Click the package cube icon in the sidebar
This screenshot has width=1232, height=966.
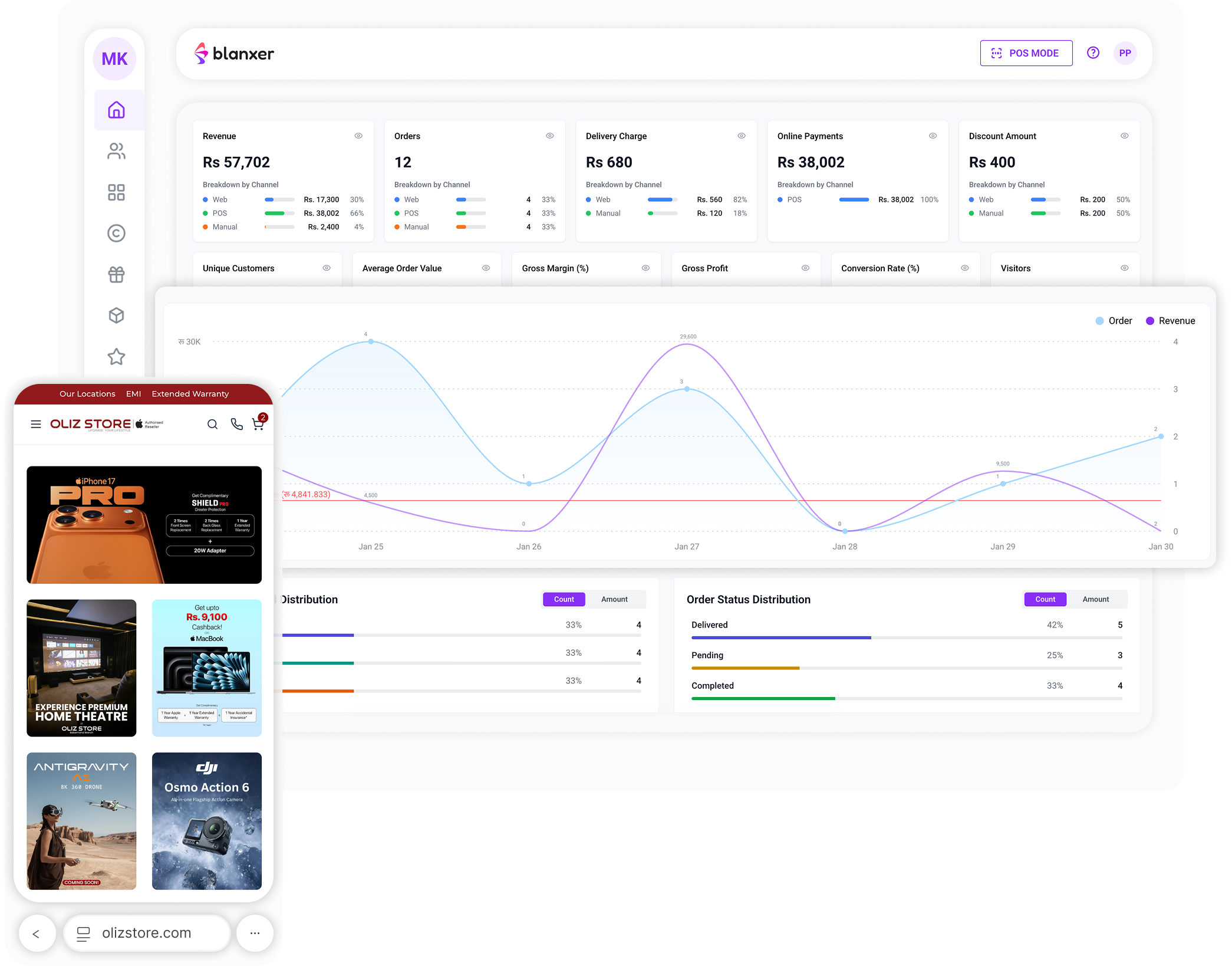coord(117,316)
